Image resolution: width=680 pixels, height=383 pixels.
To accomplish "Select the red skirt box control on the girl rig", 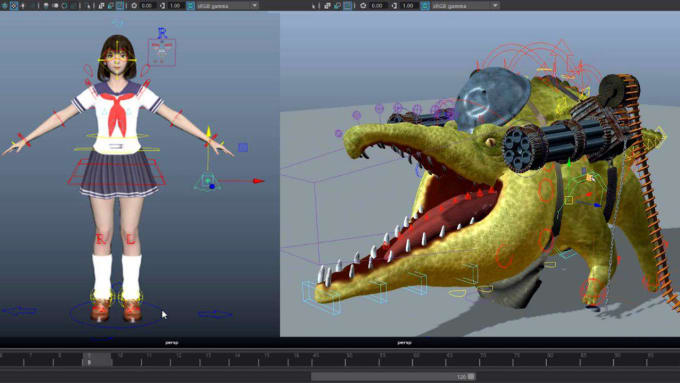I will click(116, 172).
